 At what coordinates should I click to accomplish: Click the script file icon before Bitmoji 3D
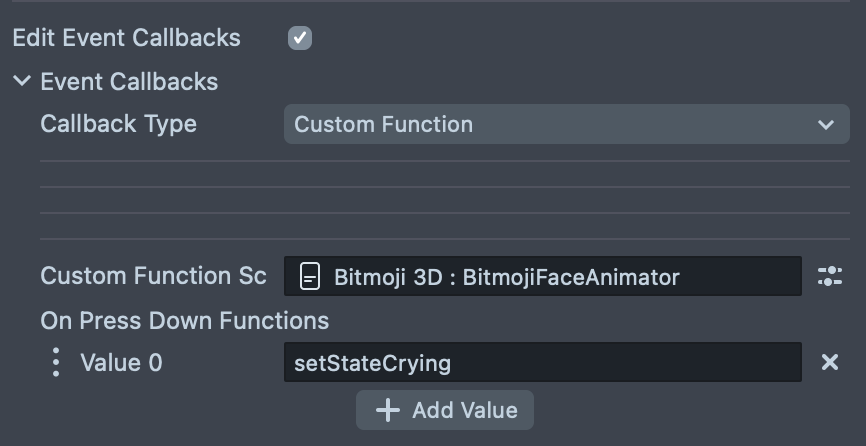point(310,277)
